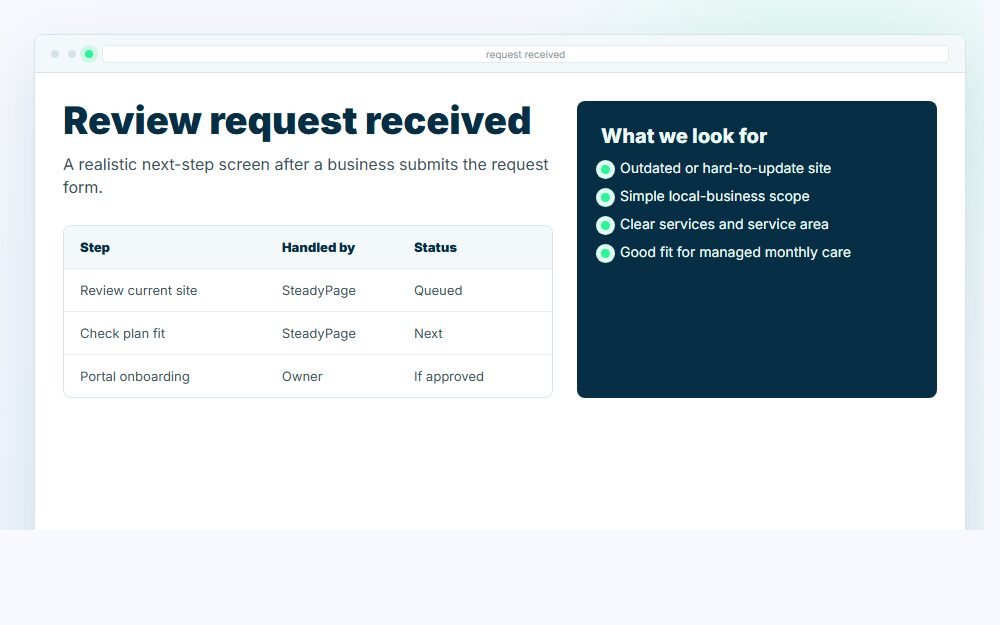Click the 'If approved' status cell
Screen dimensions: 1000x625
[449, 376]
